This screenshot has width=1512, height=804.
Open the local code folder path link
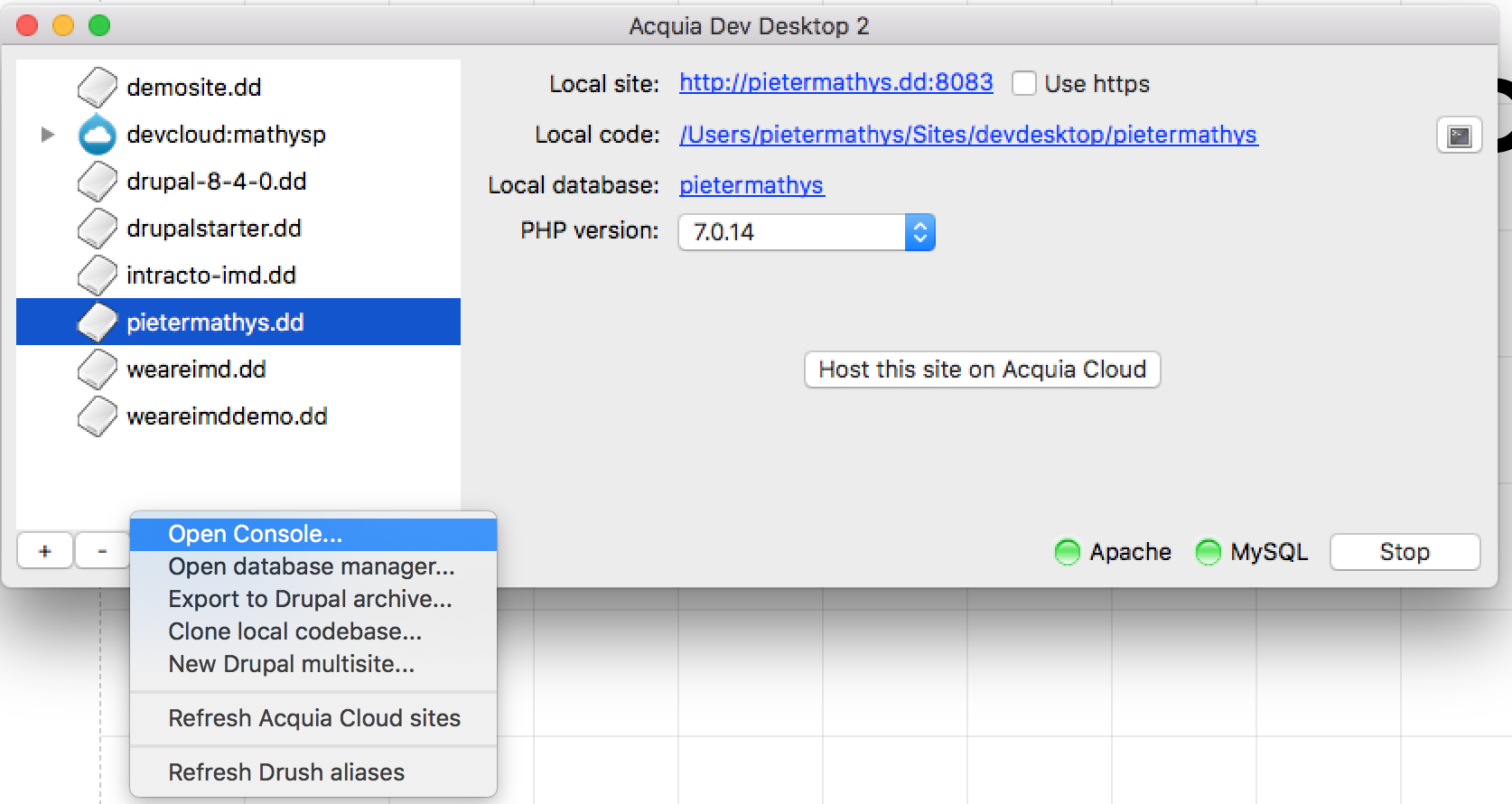coord(968,135)
